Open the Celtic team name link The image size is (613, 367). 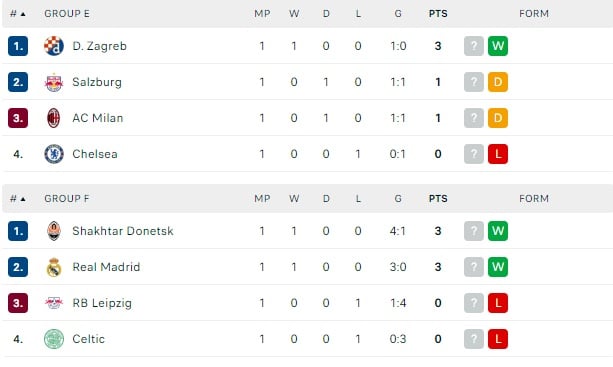pos(89,339)
